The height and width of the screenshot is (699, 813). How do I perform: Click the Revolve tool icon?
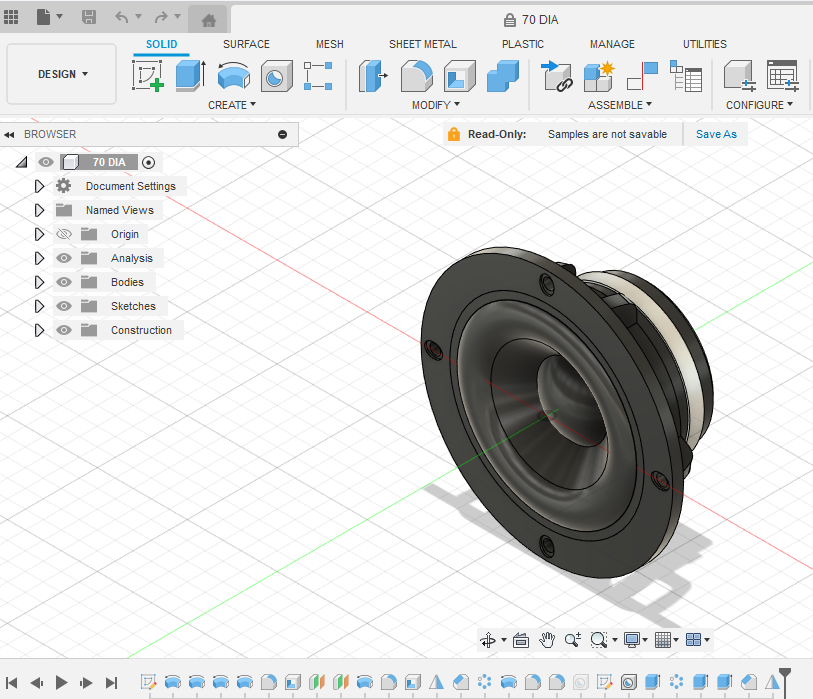click(x=234, y=76)
